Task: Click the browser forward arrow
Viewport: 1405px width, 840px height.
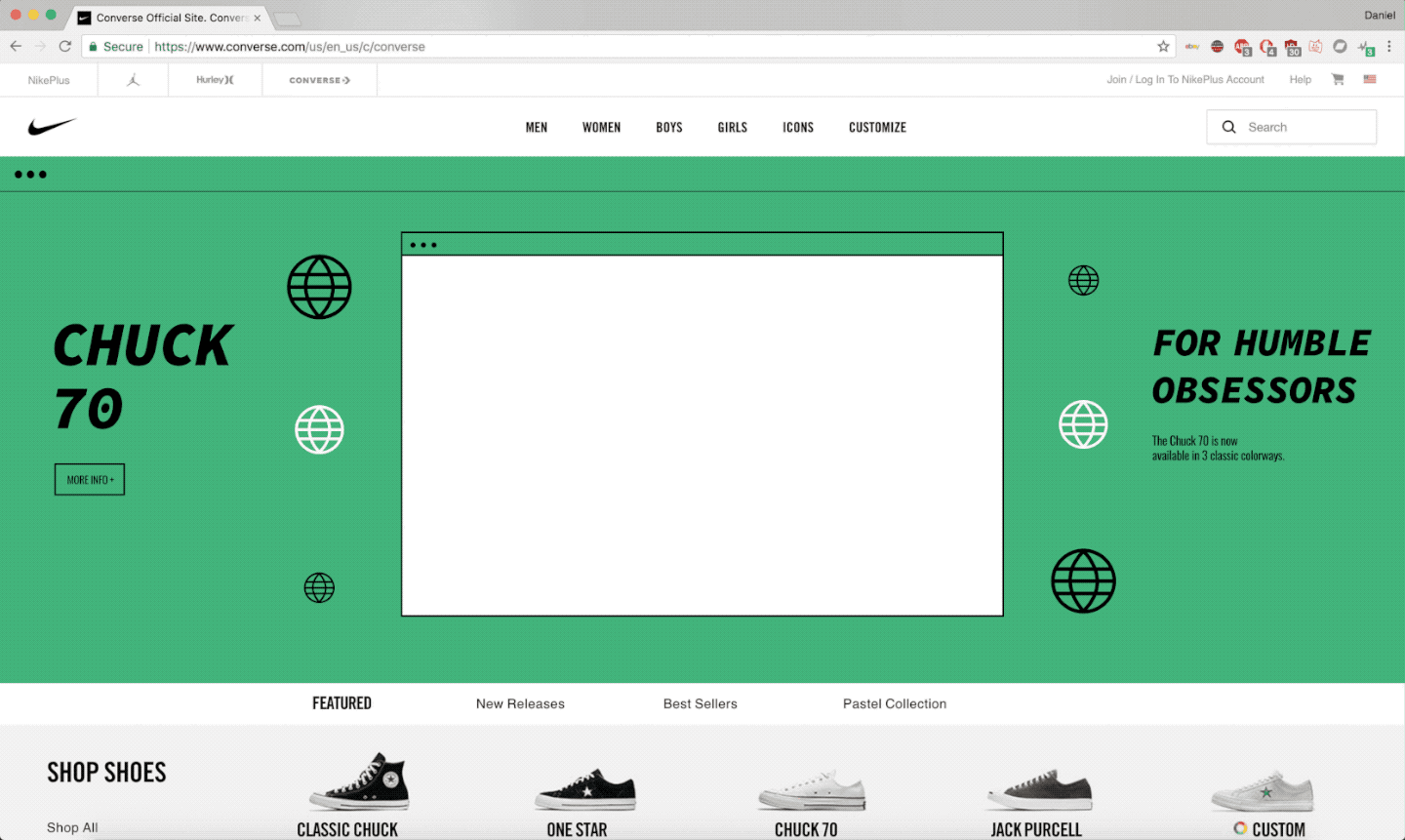Action: coord(40,46)
